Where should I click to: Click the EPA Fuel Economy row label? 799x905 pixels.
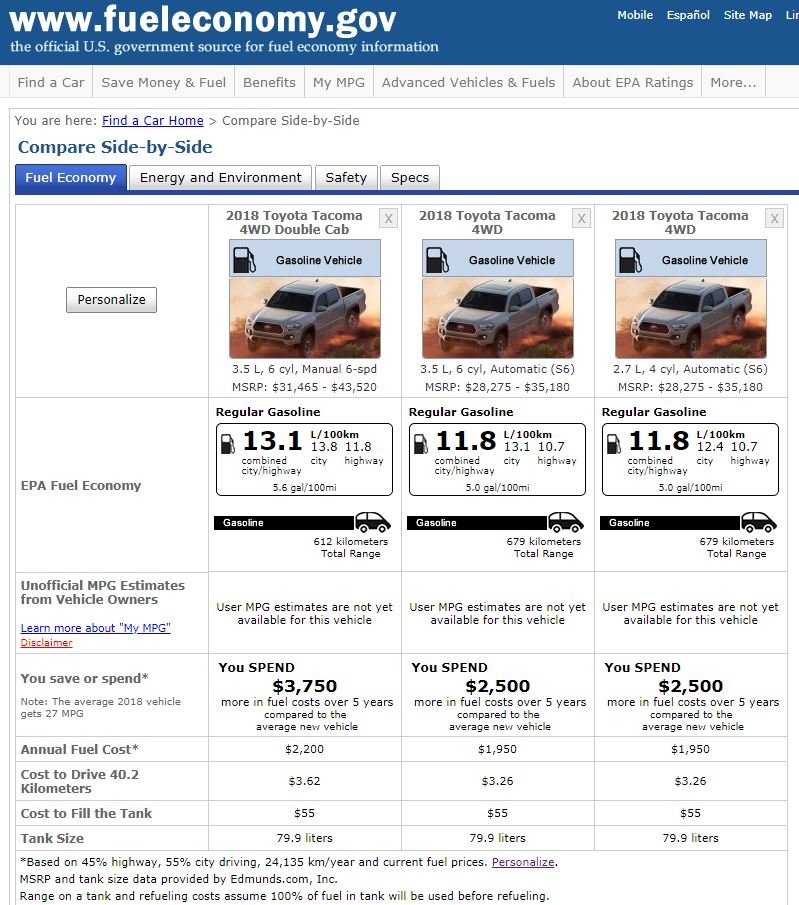[x=81, y=485]
